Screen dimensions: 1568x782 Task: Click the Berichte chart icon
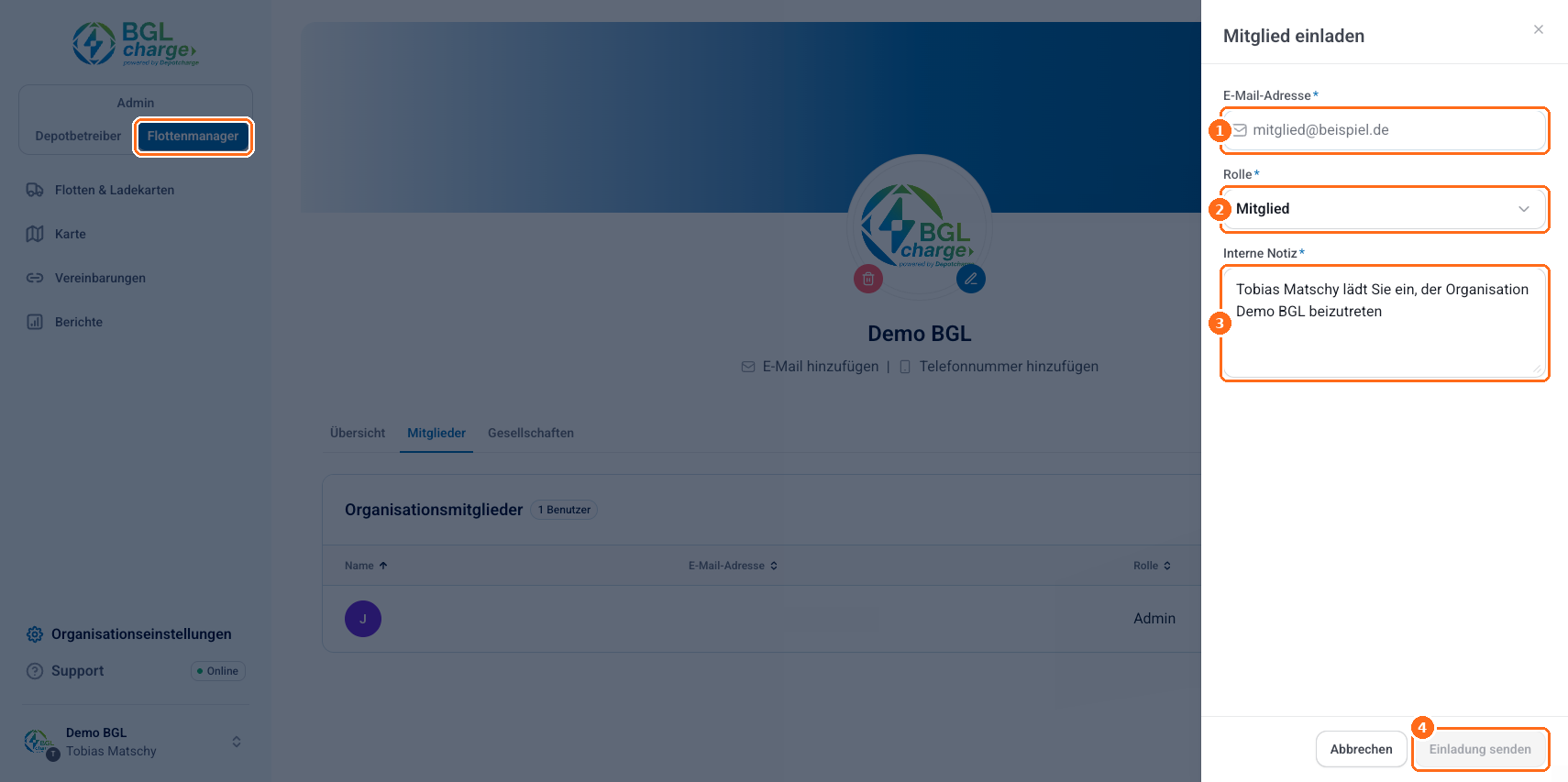[x=35, y=322]
